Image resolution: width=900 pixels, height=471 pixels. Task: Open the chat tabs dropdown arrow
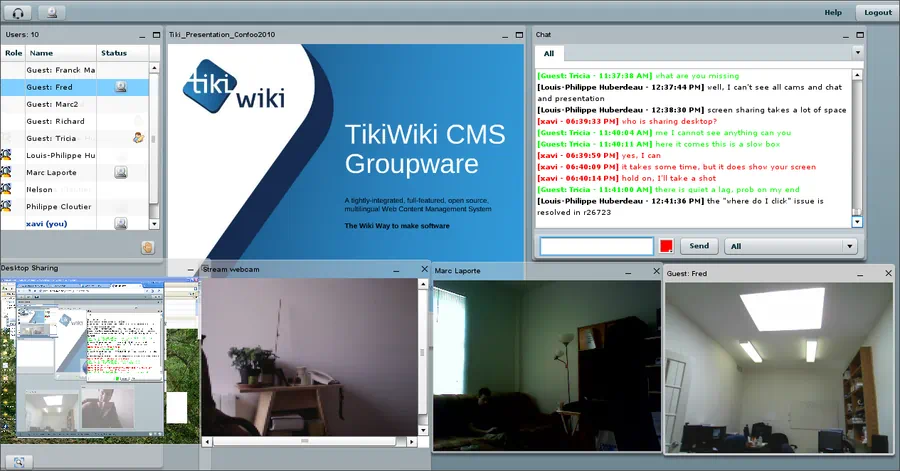pos(858,52)
